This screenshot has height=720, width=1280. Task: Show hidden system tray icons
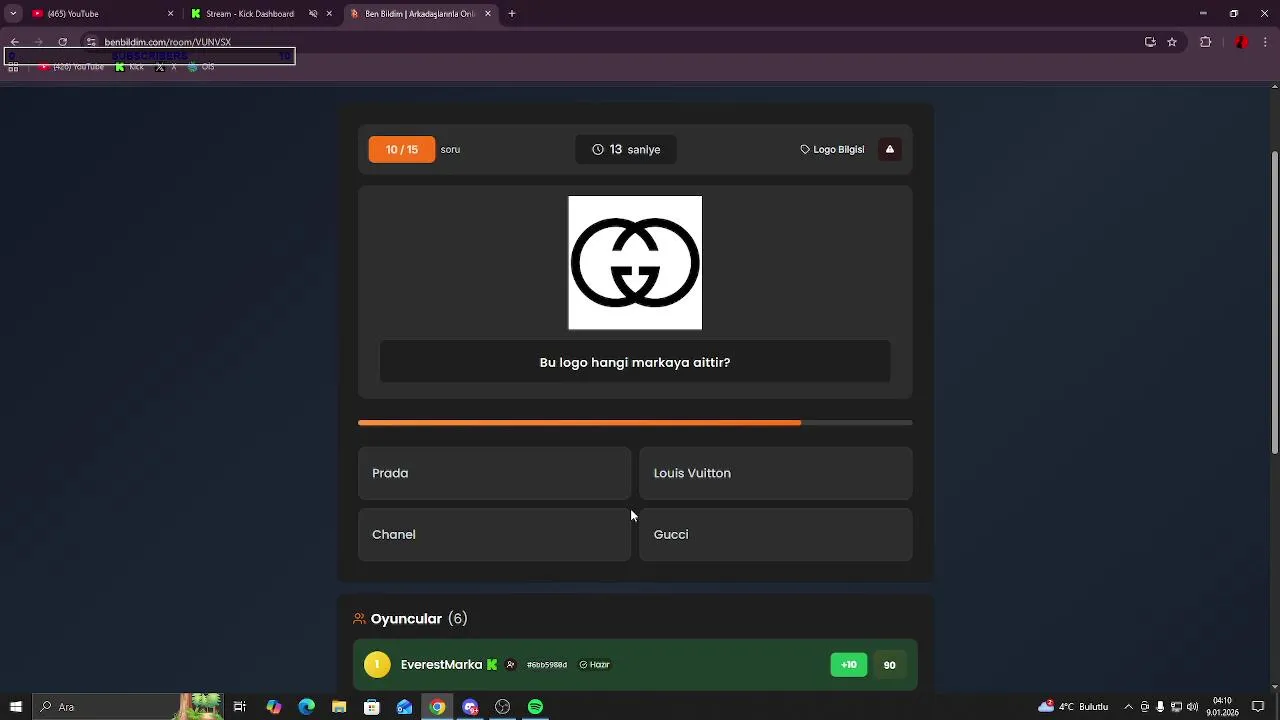(1128, 707)
